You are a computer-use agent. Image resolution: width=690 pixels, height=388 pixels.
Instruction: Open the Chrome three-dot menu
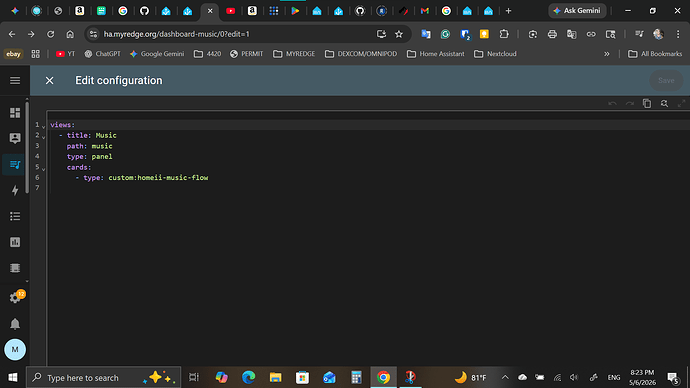point(678,34)
